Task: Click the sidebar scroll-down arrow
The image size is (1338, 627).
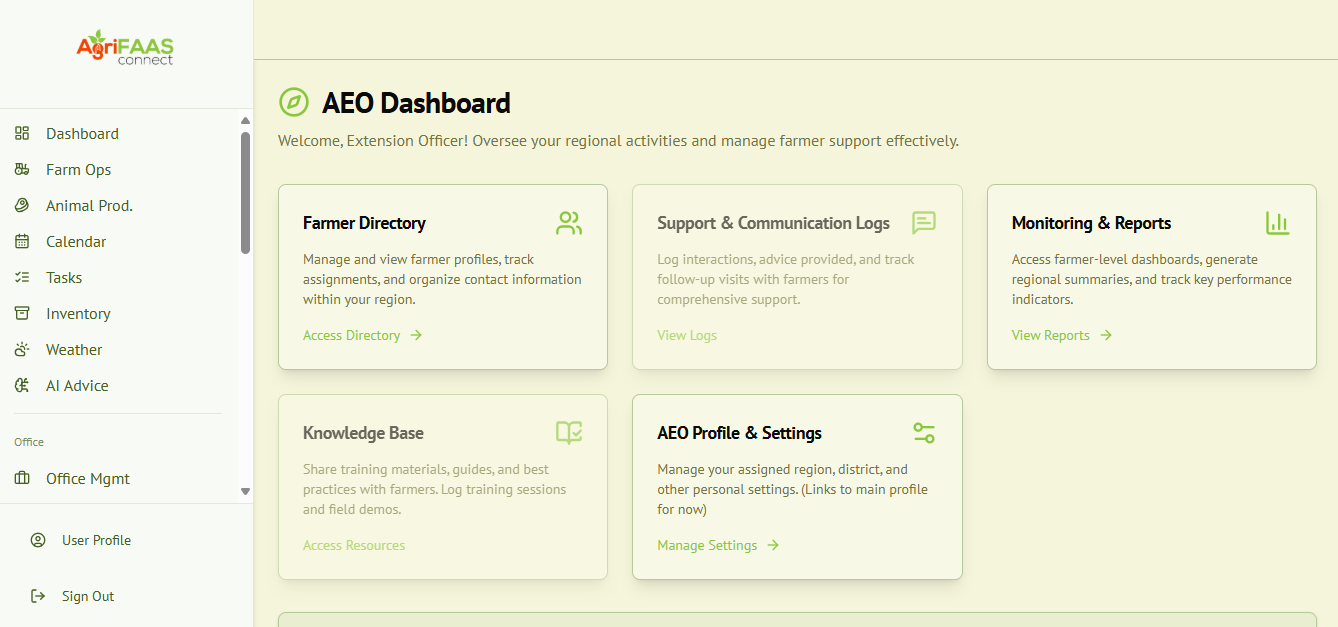Action: click(x=246, y=491)
